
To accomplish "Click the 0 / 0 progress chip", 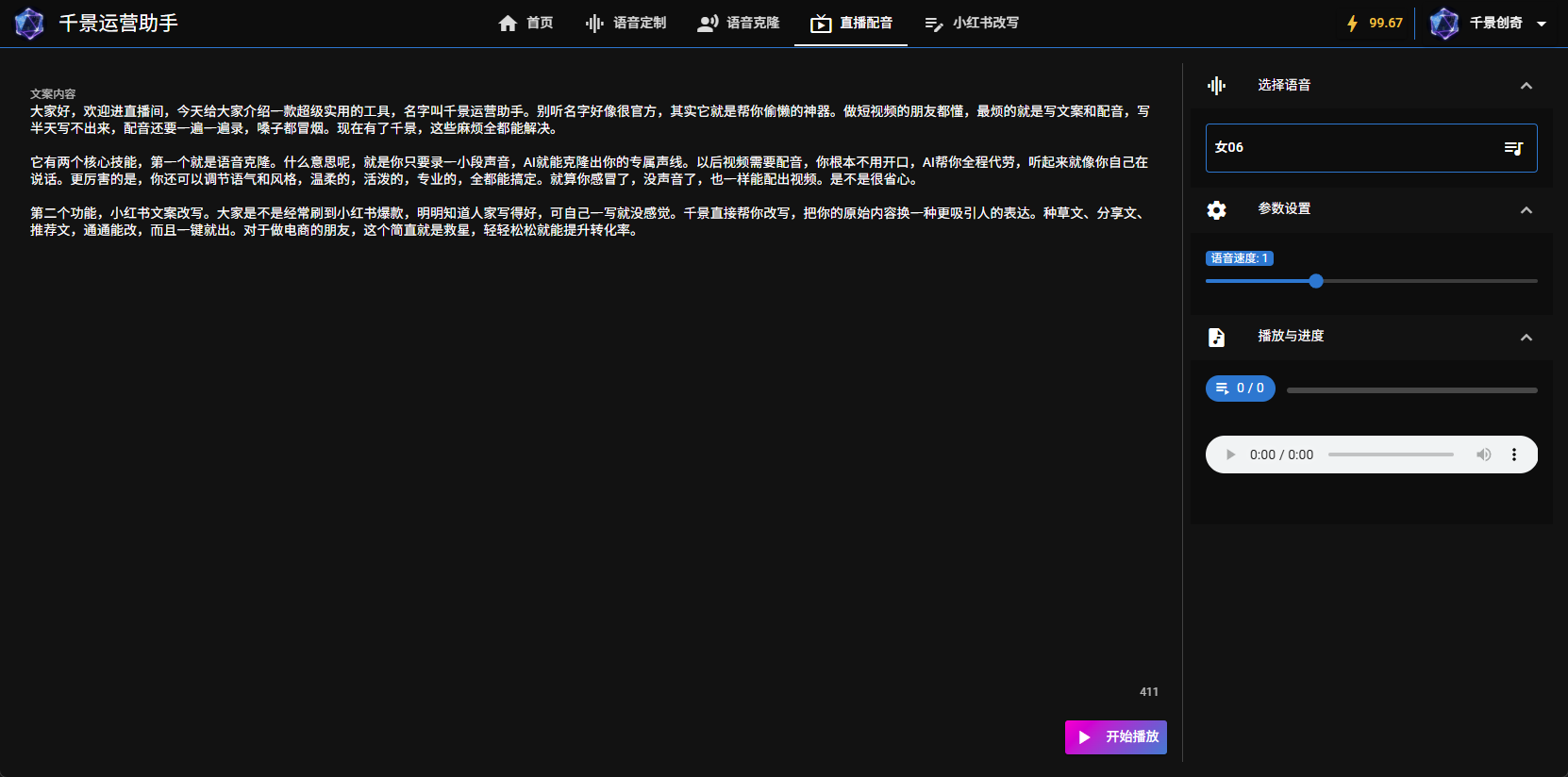I will (1241, 388).
